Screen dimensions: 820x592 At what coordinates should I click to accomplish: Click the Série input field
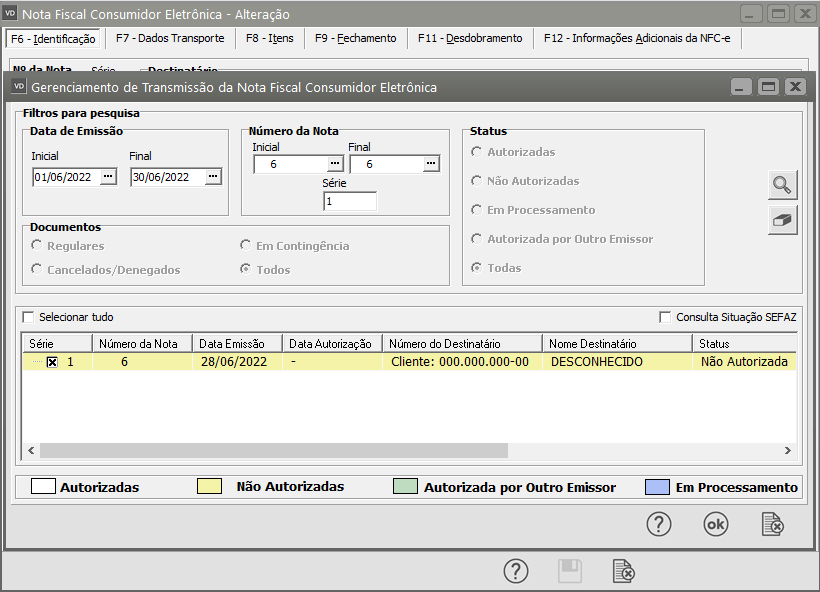pyautogui.click(x=349, y=201)
